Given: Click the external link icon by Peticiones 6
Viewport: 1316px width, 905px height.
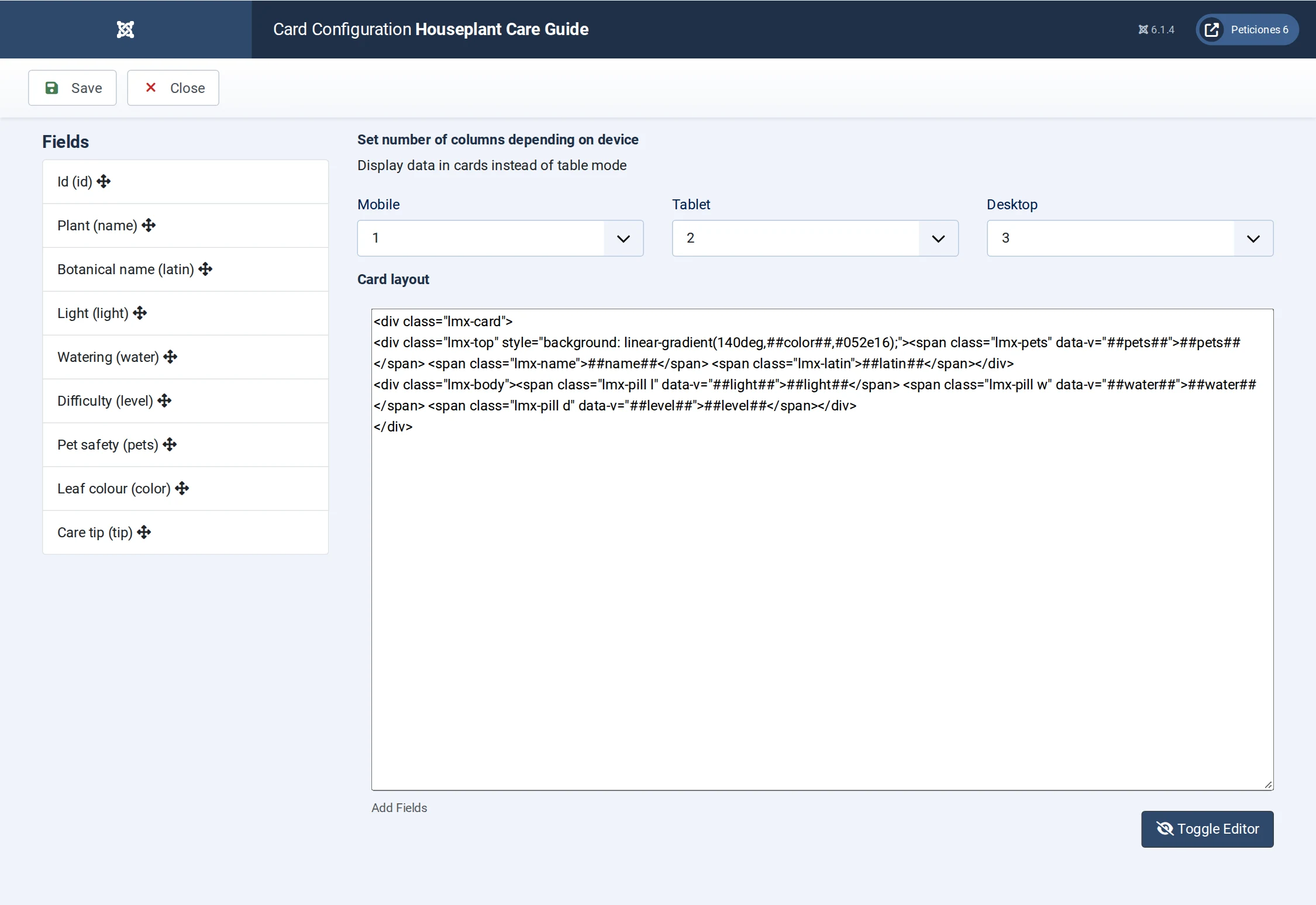Looking at the screenshot, I should point(1212,30).
